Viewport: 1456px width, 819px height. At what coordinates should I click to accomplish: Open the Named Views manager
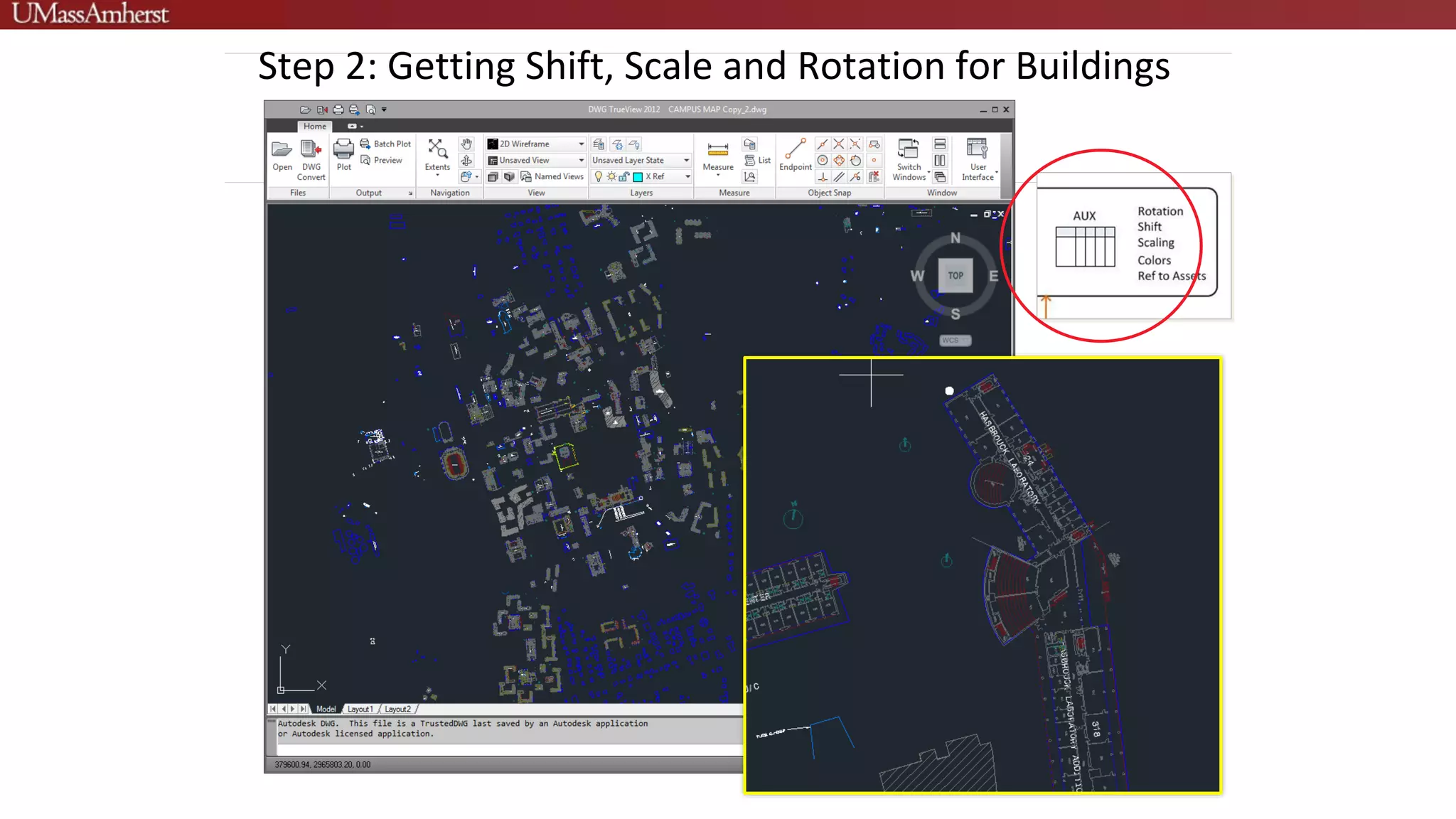coord(552,176)
